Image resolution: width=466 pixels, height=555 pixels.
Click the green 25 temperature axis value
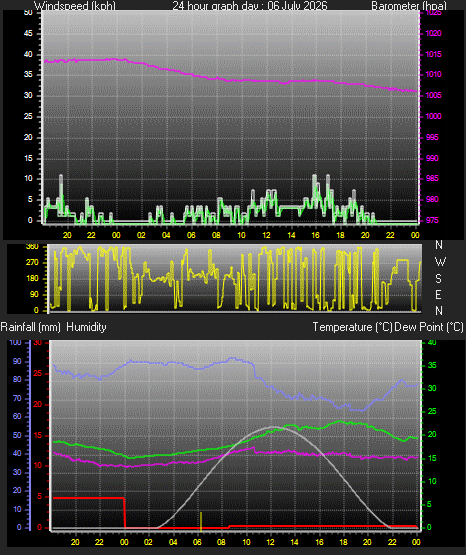tap(432, 411)
